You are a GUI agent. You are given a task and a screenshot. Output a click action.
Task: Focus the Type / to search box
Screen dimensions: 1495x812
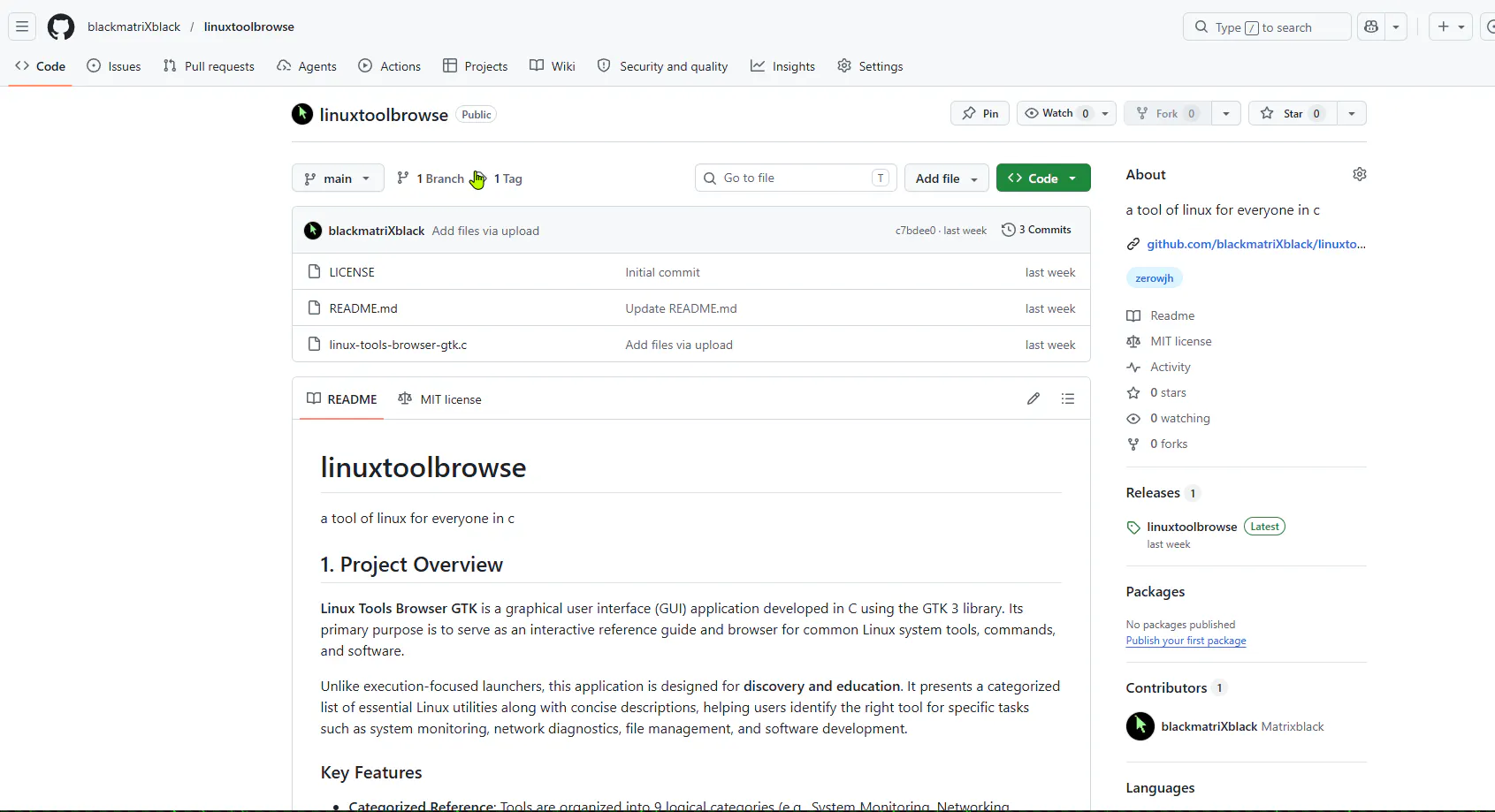pos(1267,27)
